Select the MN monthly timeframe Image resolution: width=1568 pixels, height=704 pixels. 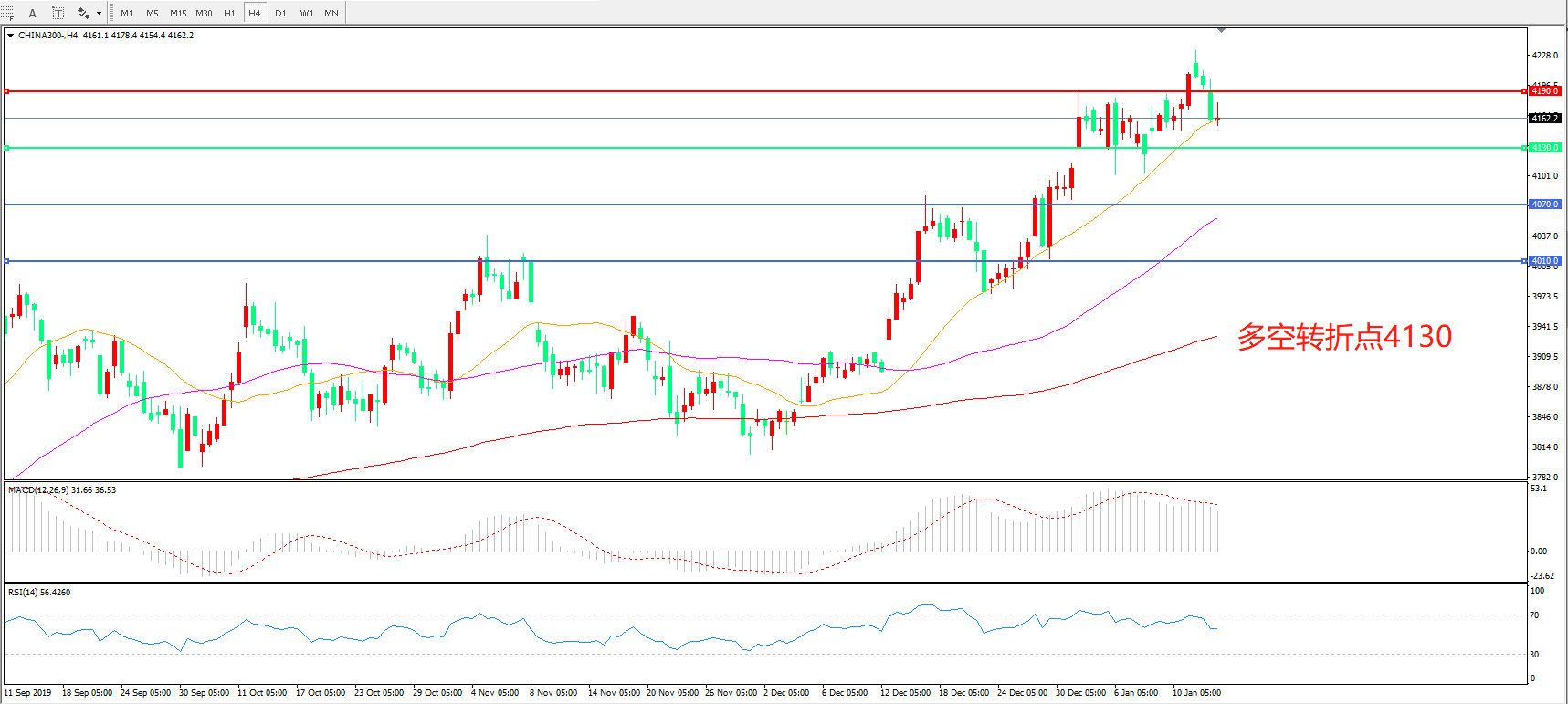pos(331,13)
